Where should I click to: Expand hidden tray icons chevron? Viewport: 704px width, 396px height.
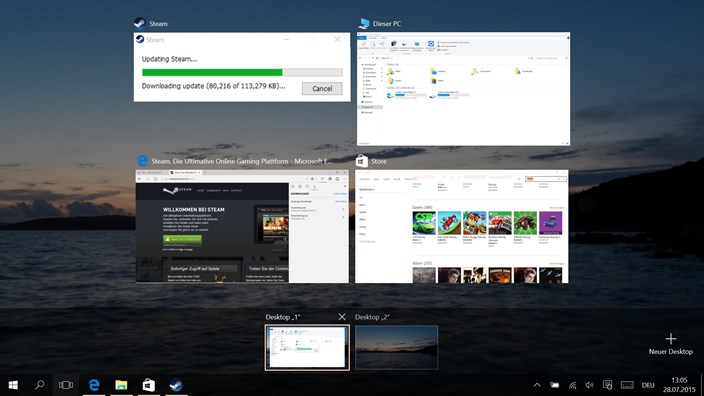point(537,385)
